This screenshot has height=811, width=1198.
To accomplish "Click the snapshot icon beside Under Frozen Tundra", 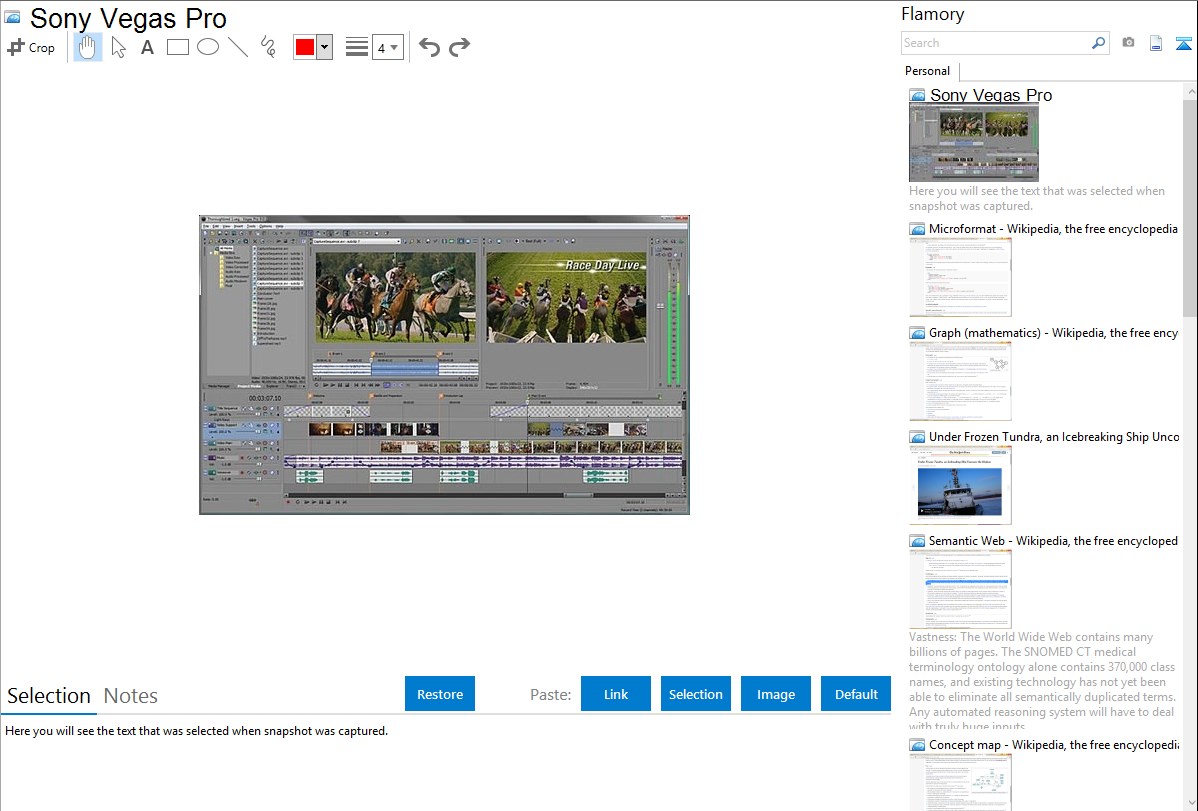I will (917, 437).
